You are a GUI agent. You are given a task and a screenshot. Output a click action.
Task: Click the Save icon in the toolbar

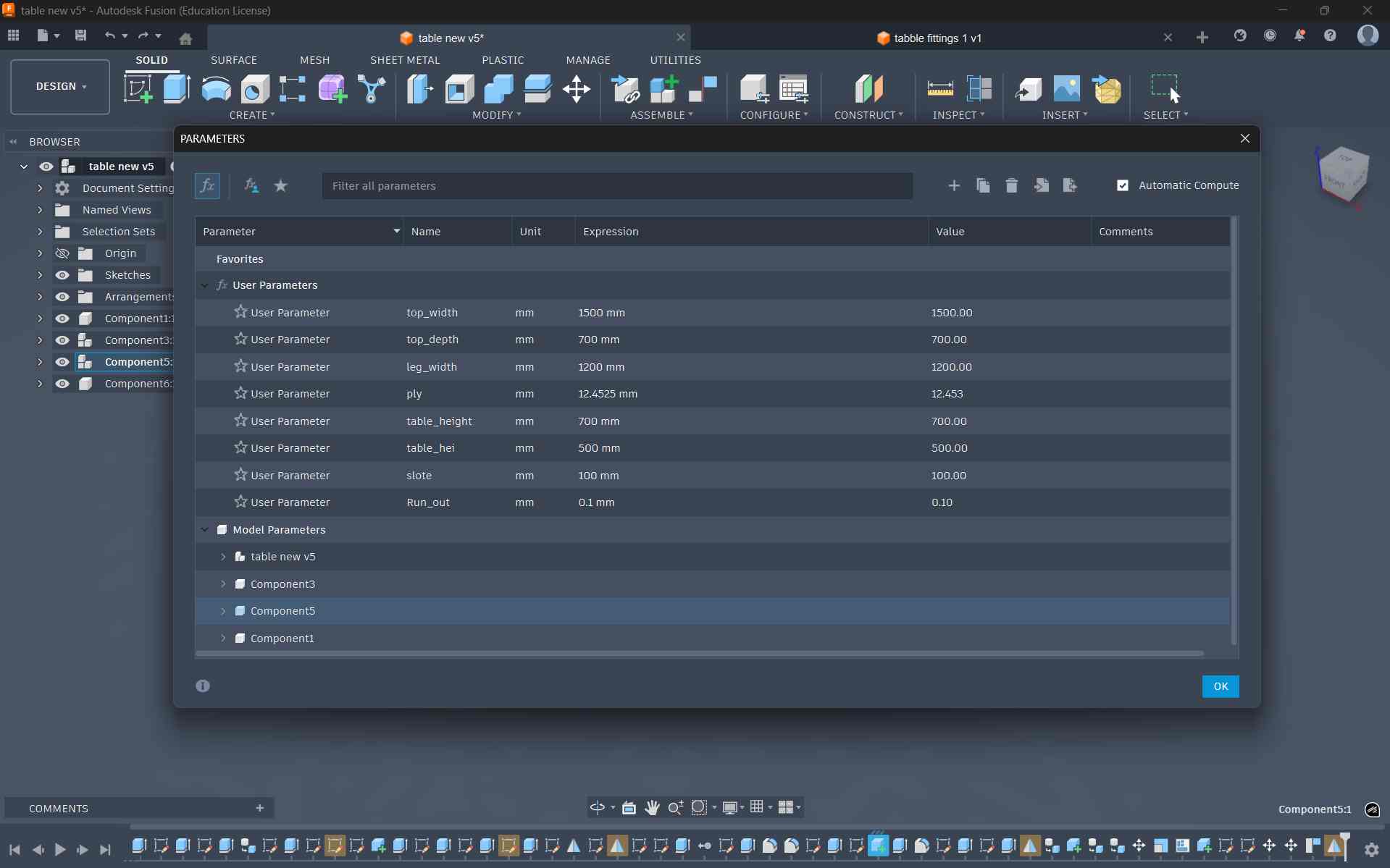coord(80,35)
